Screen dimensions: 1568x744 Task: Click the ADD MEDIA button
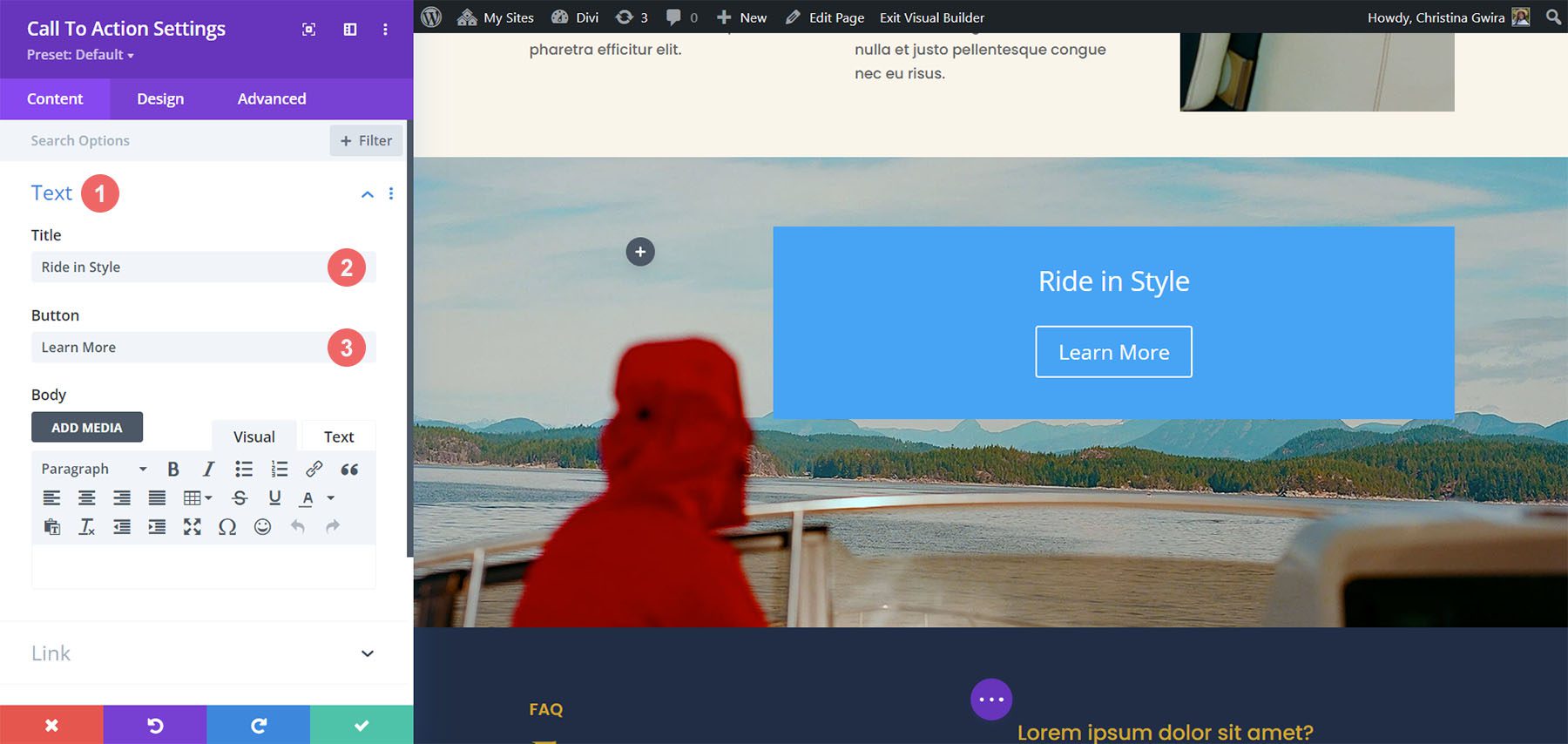pos(87,427)
